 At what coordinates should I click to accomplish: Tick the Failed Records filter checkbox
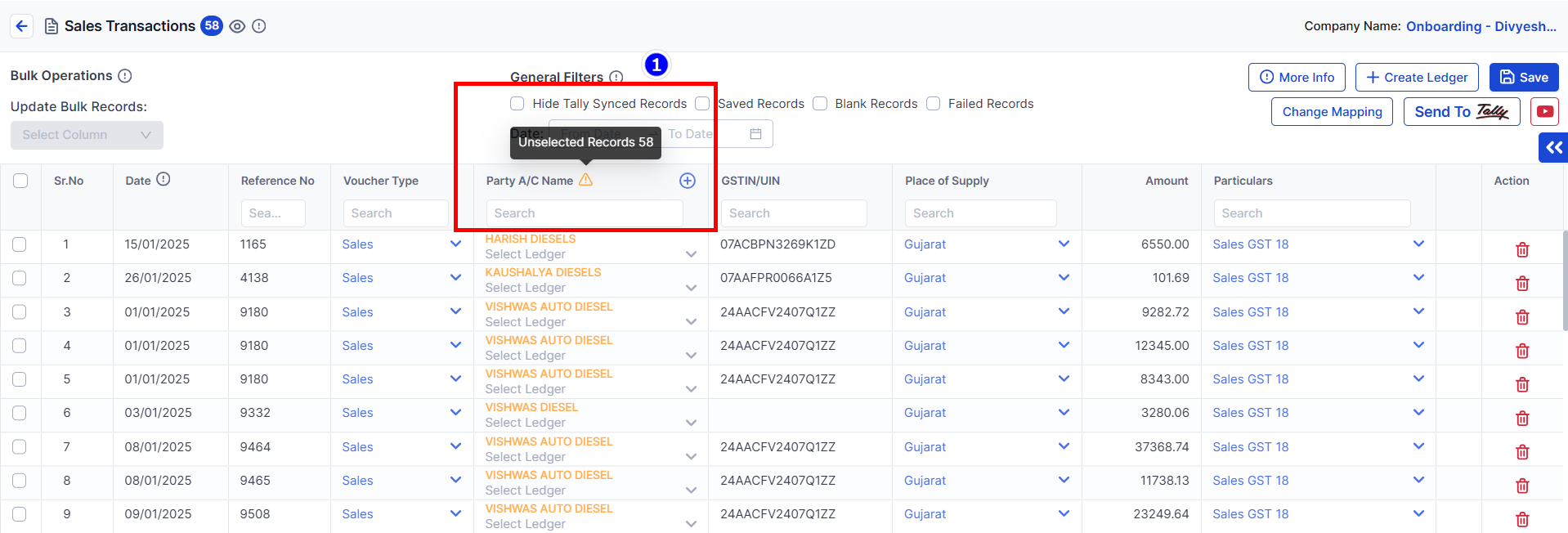click(933, 104)
